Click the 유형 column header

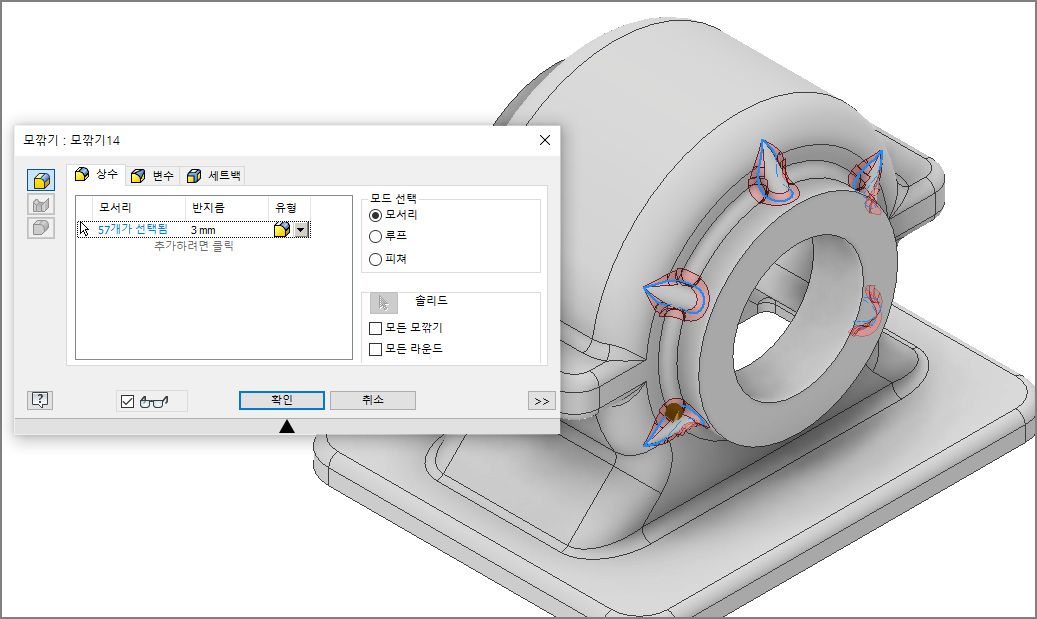[x=289, y=208]
